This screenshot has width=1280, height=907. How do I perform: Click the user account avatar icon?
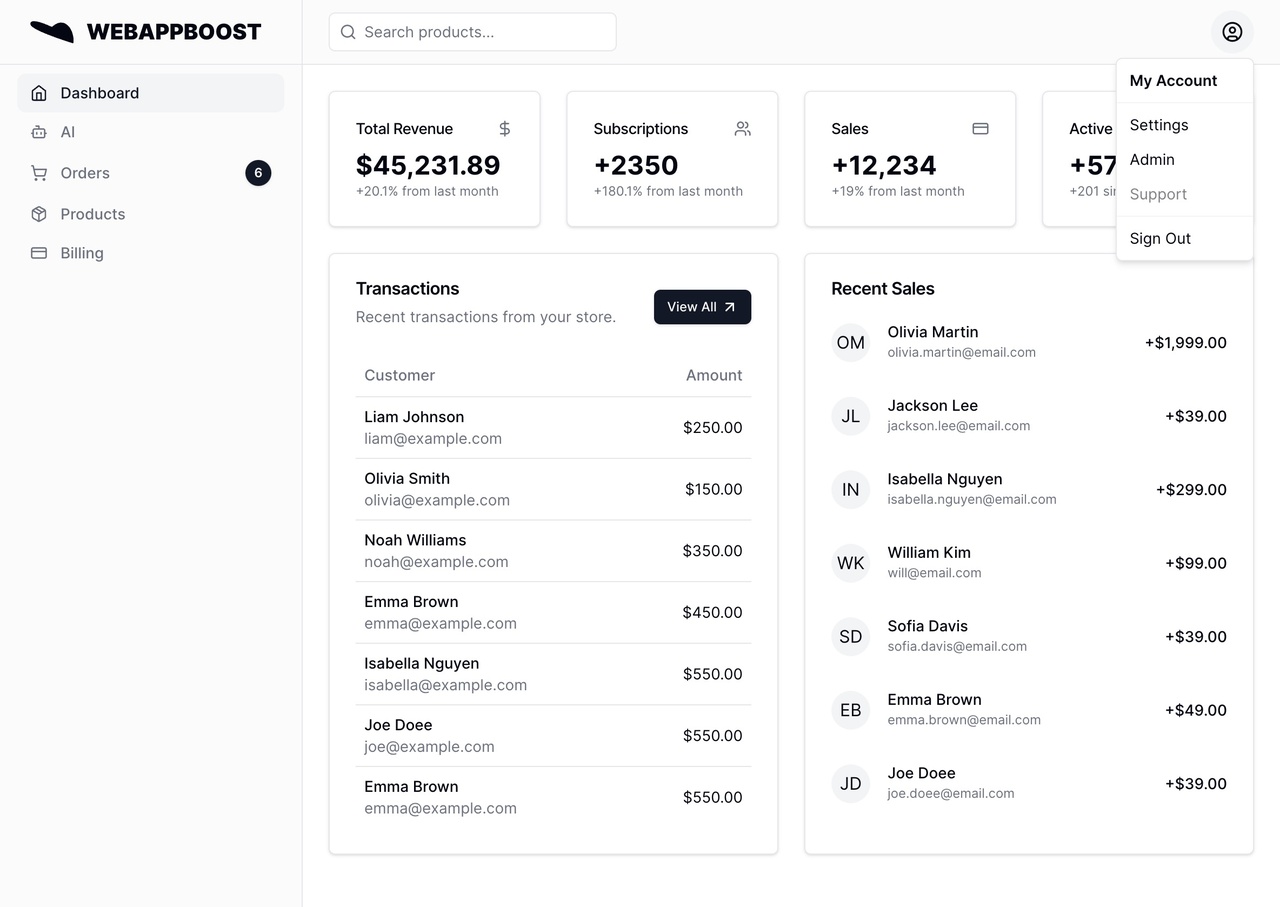(x=1231, y=31)
